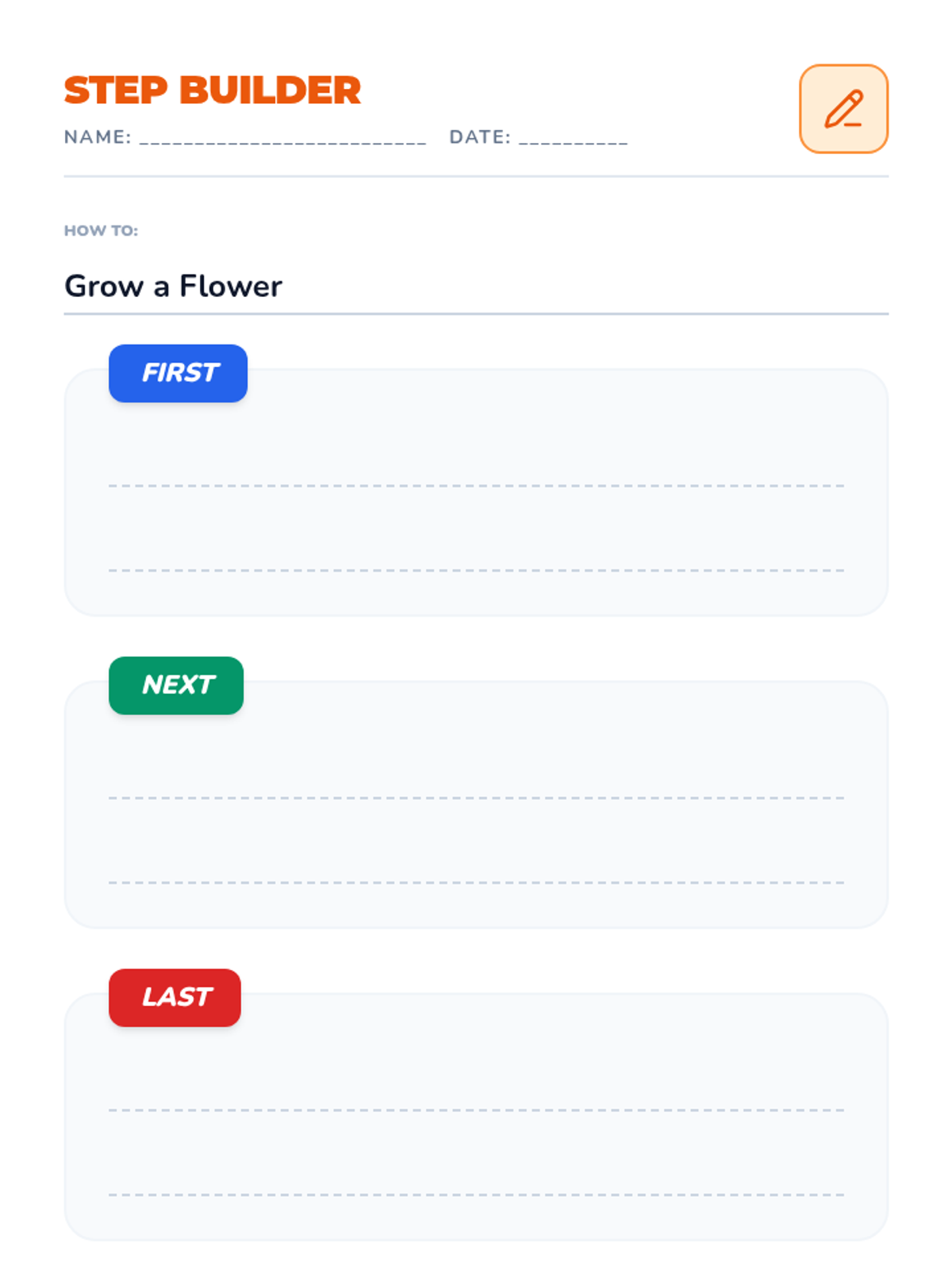The width and height of the screenshot is (952, 1270).
Task: Click the bottom writing line in NEXT box
Action: pos(476,882)
